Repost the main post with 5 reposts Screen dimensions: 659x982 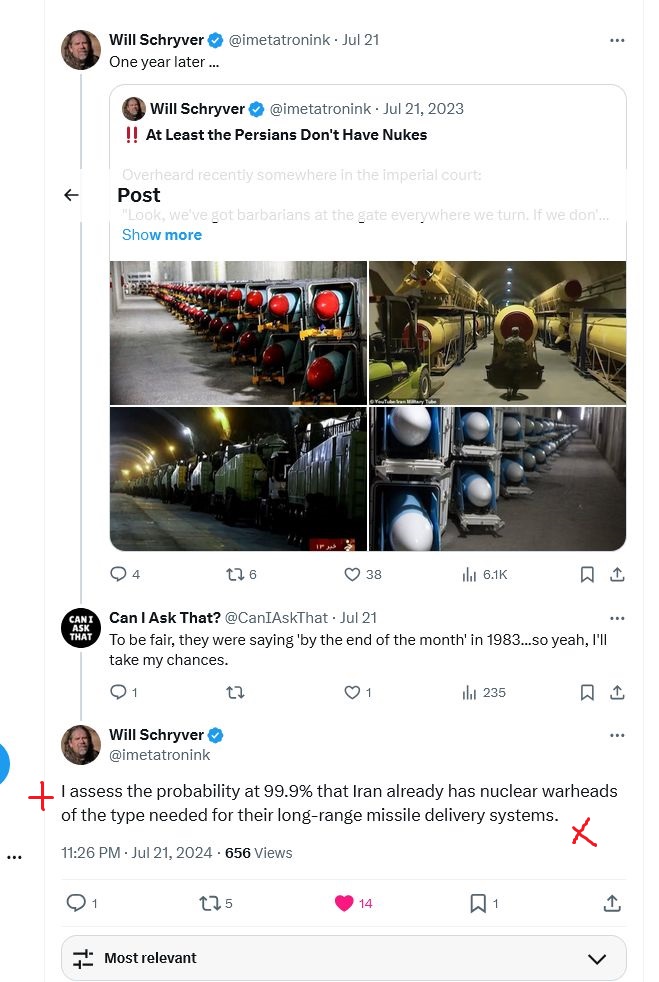pos(209,903)
